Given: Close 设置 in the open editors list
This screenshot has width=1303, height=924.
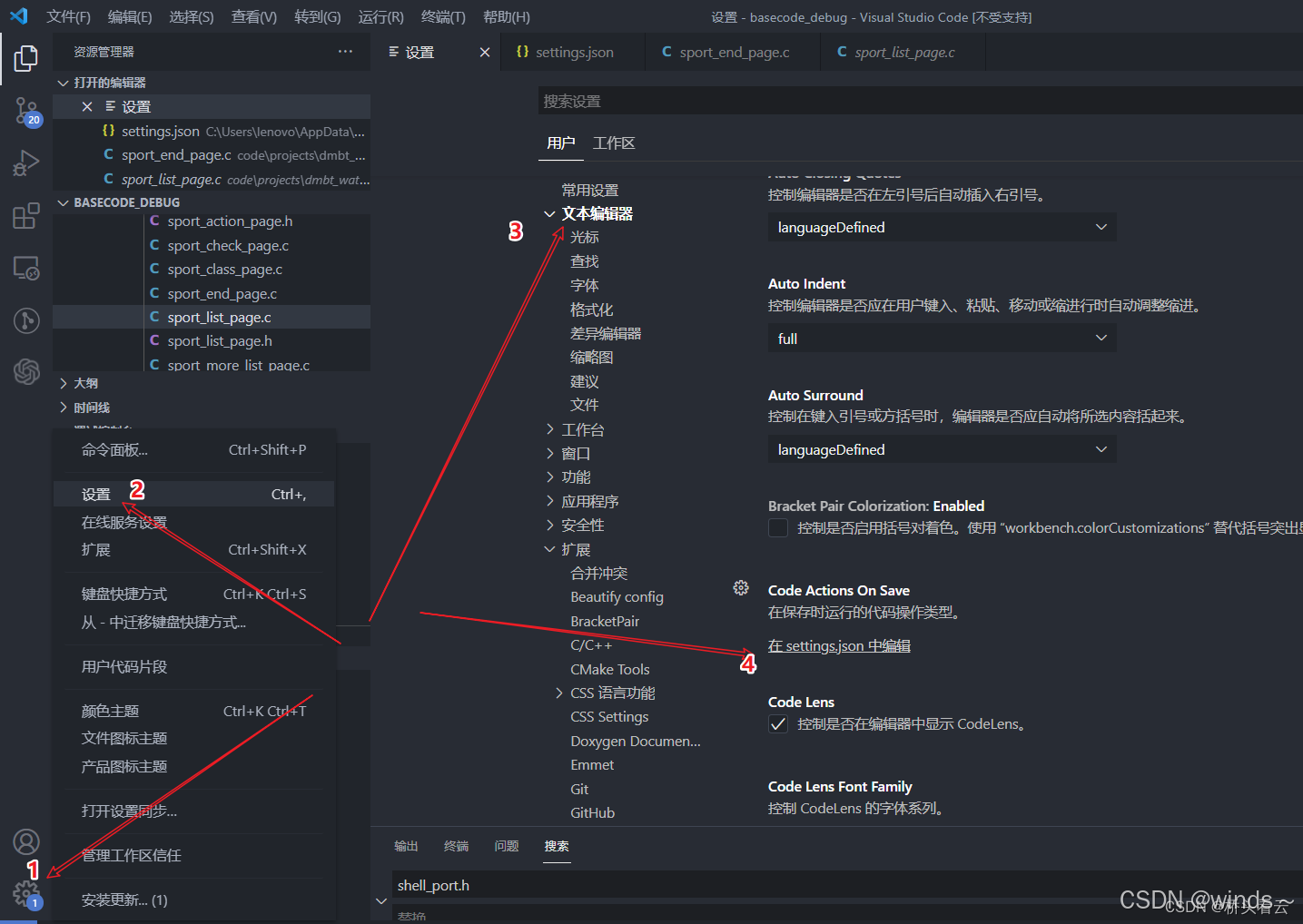Looking at the screenshot, I should 87,107.
